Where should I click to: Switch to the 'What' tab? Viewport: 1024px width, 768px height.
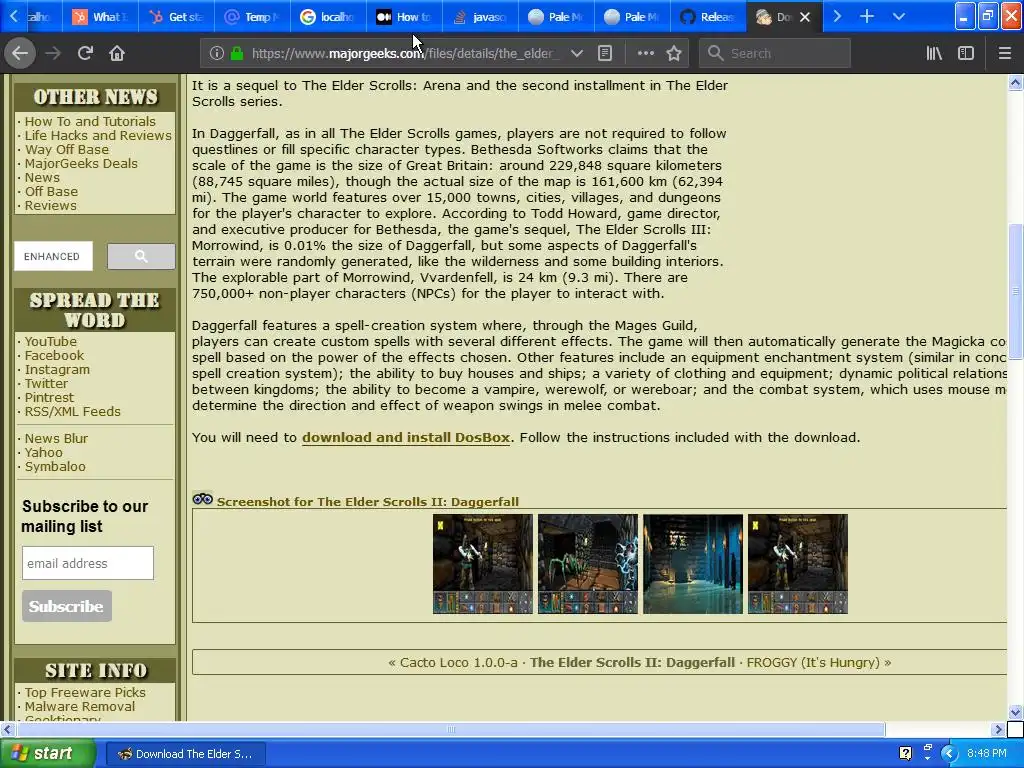tap(99, 17)
